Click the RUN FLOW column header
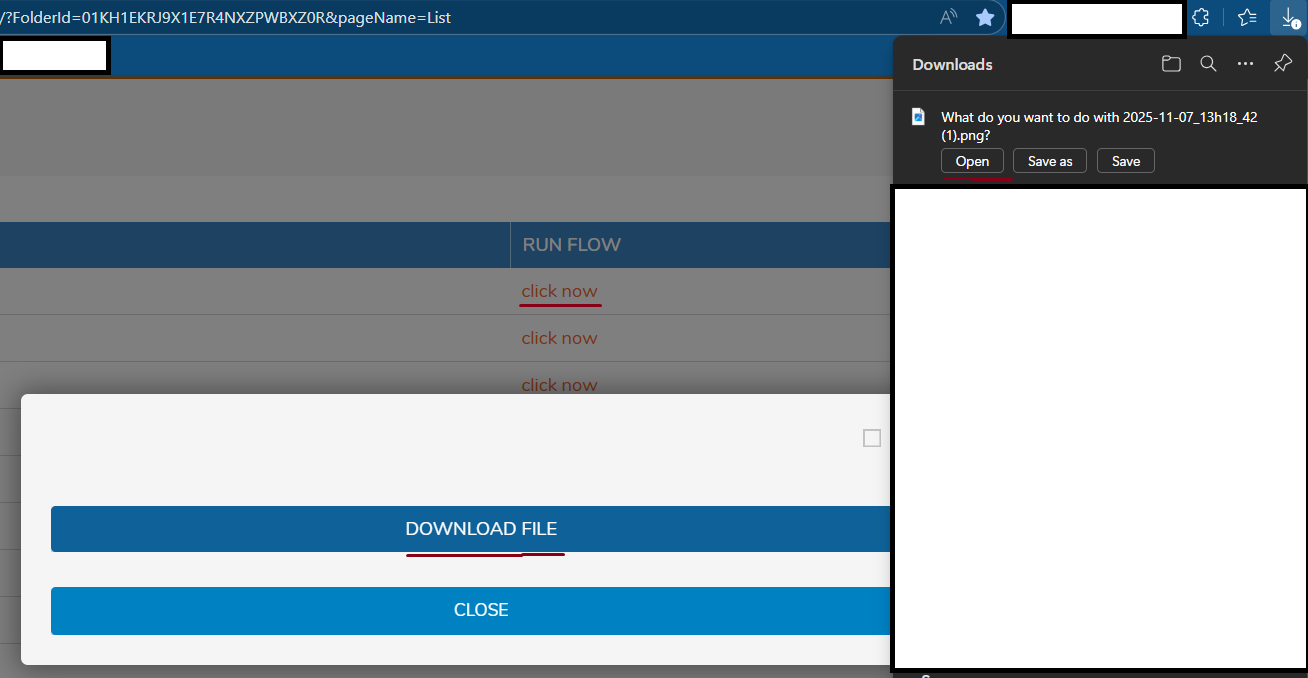Viewport: 1308px width, 678px height. (571, 245)
